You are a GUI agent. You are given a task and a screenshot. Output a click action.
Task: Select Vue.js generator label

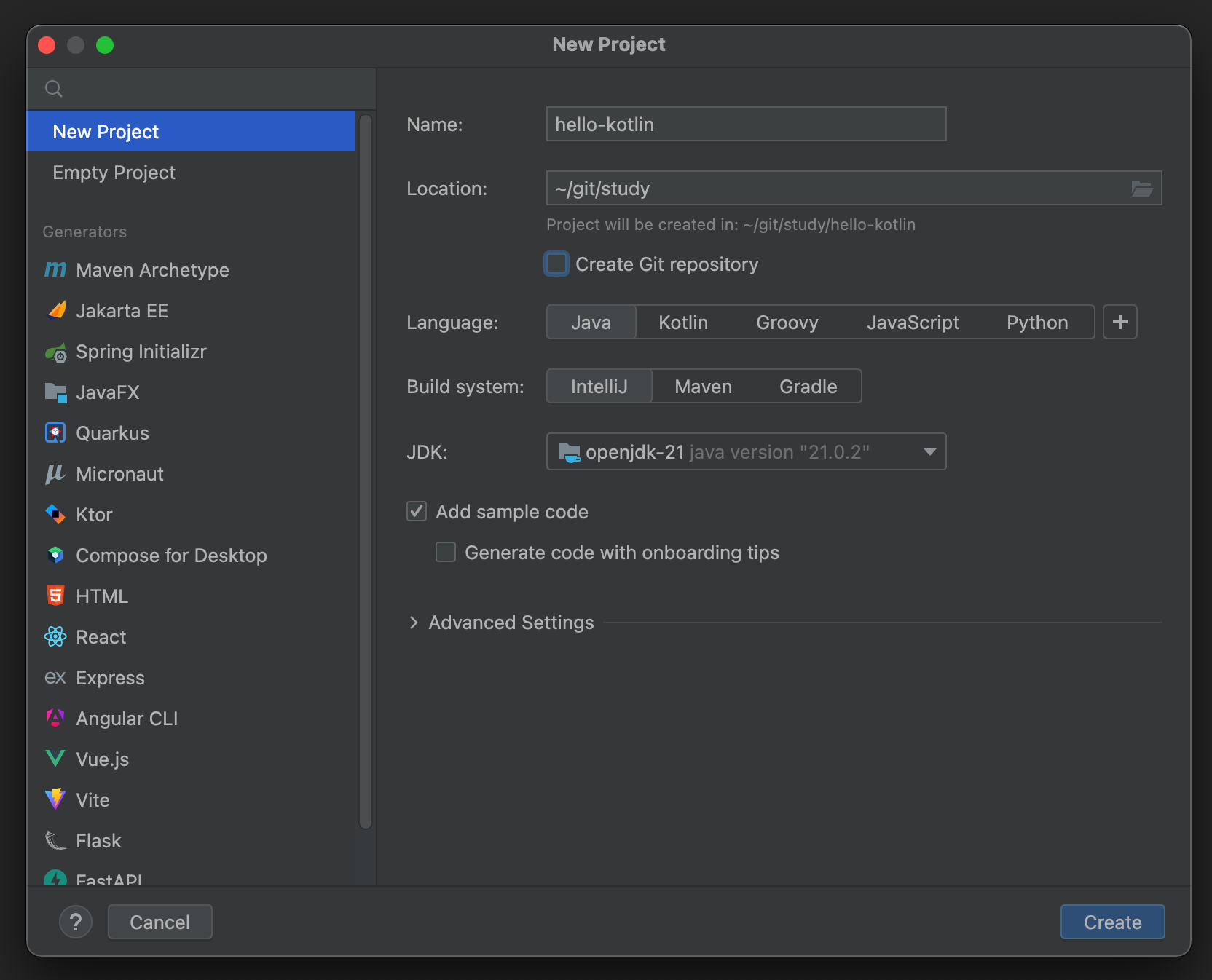pyautogui.click(x=102, y=759)
